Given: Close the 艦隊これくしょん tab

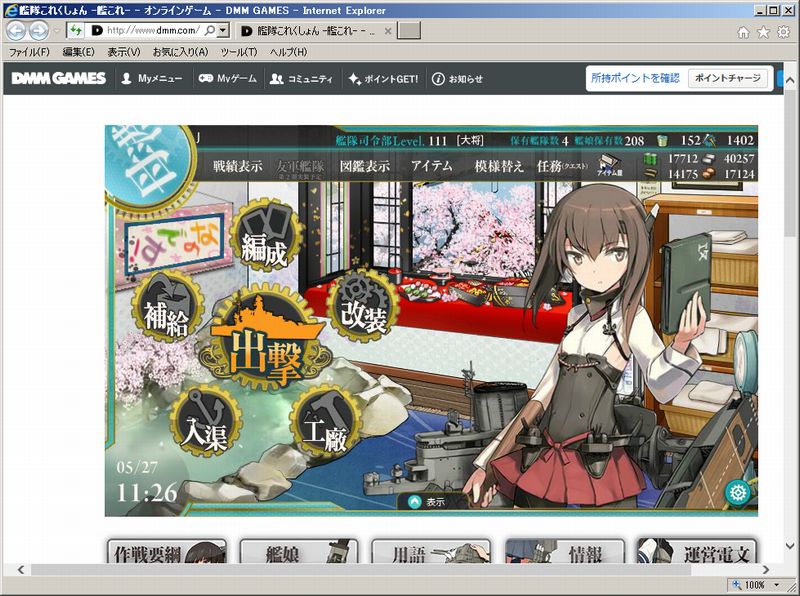Looking at the screenshot, I should (388, 31).
